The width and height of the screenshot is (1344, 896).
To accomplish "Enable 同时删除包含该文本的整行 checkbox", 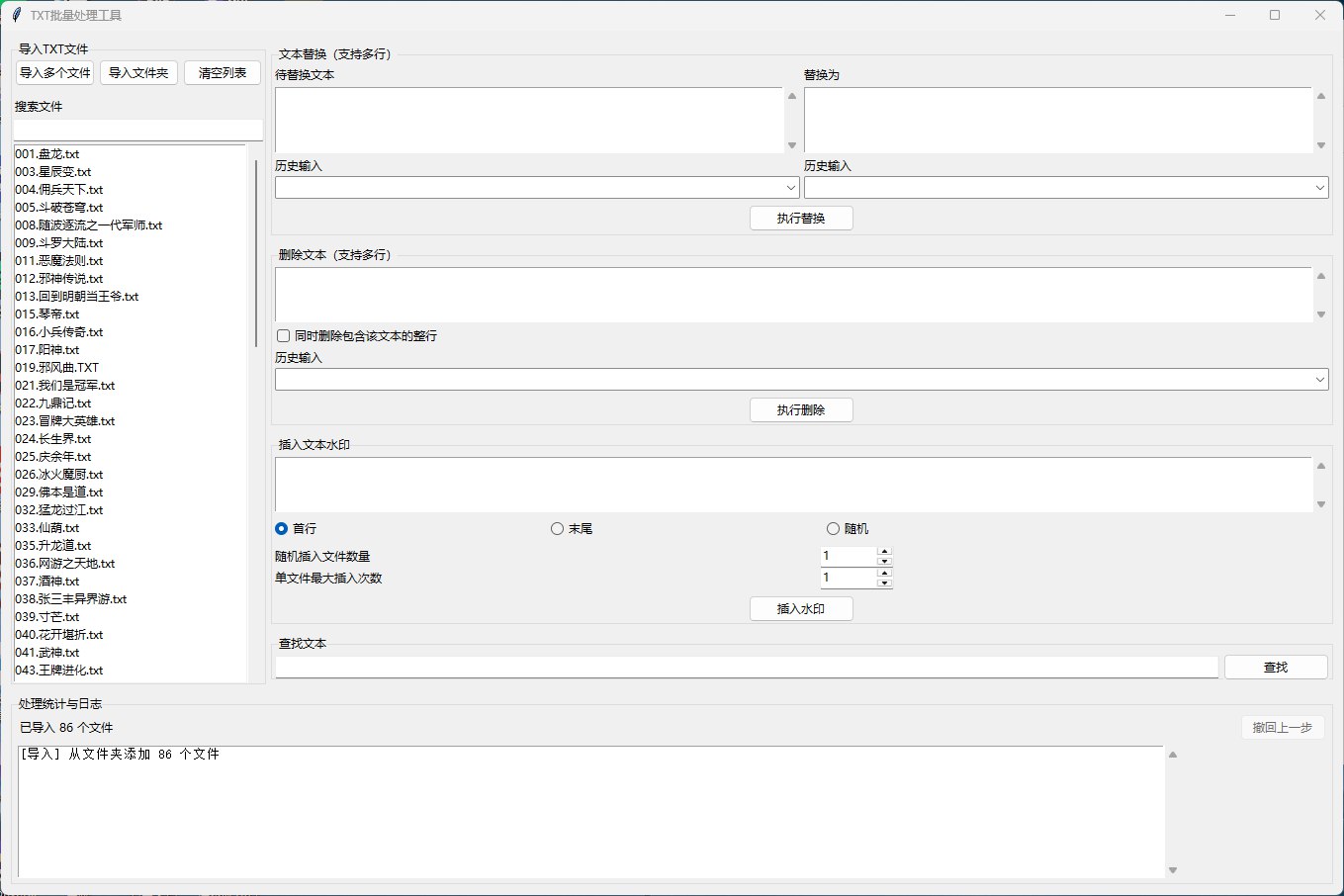I will point(284,336).
